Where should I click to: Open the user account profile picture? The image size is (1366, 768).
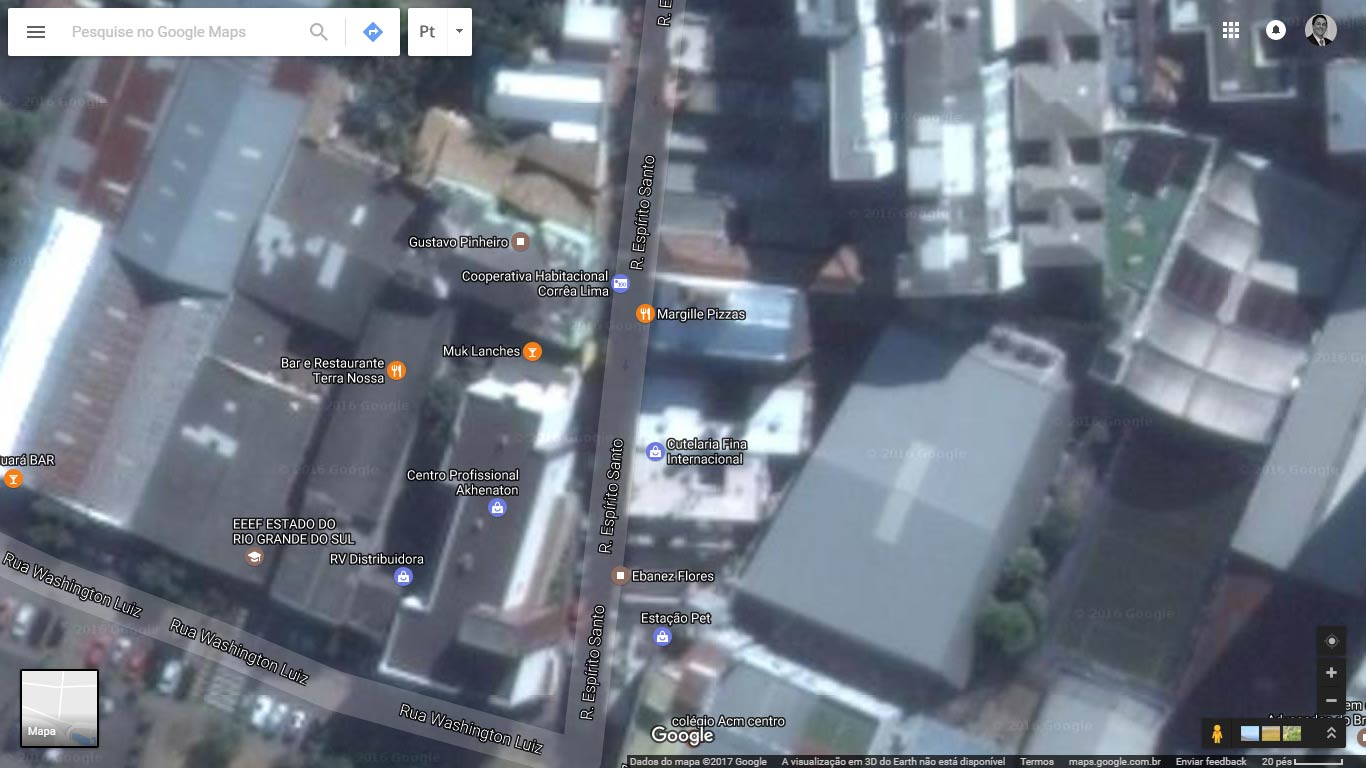pos(1321,30)
